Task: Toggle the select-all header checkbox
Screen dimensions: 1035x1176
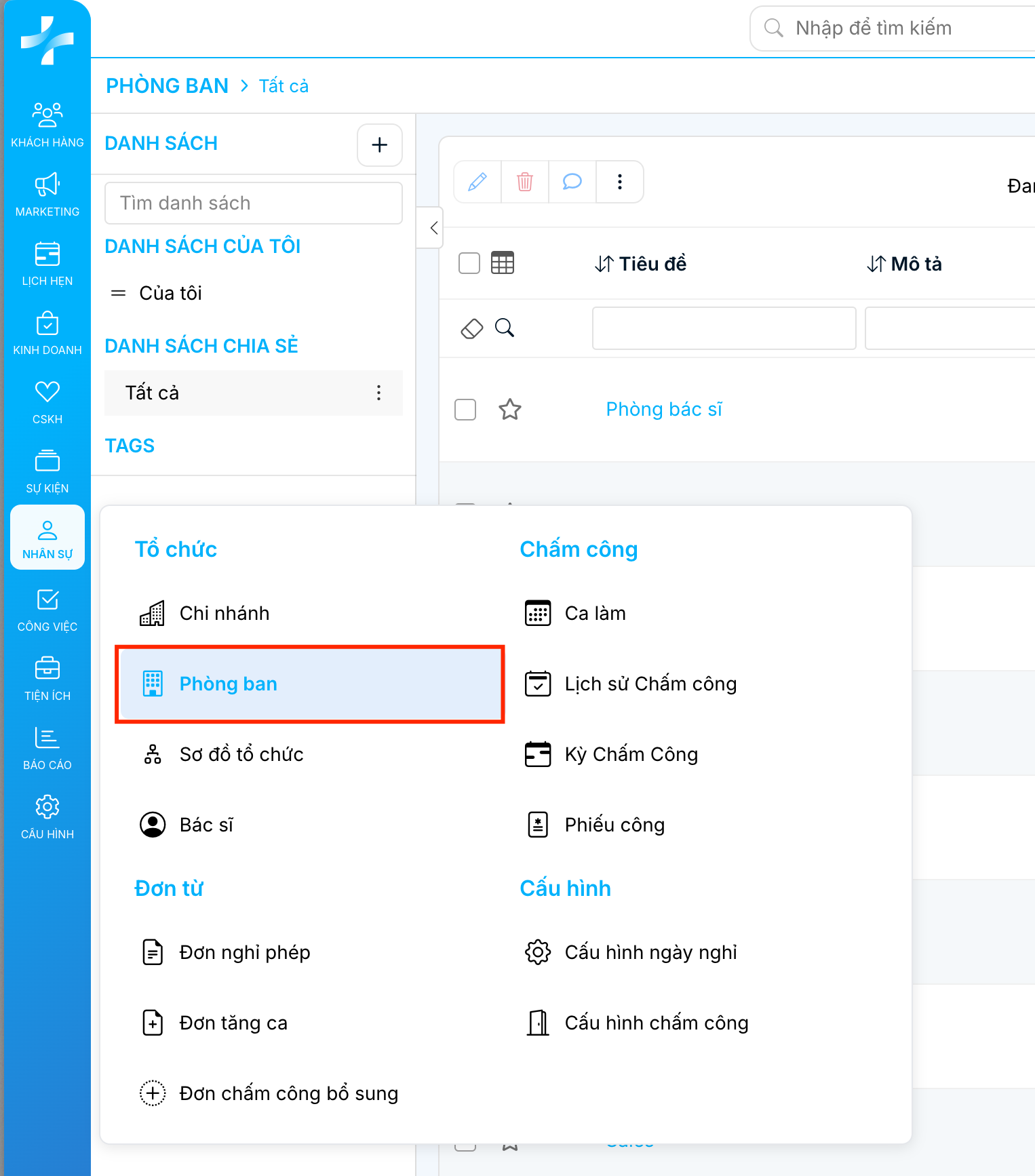Action: coord(469,263)
